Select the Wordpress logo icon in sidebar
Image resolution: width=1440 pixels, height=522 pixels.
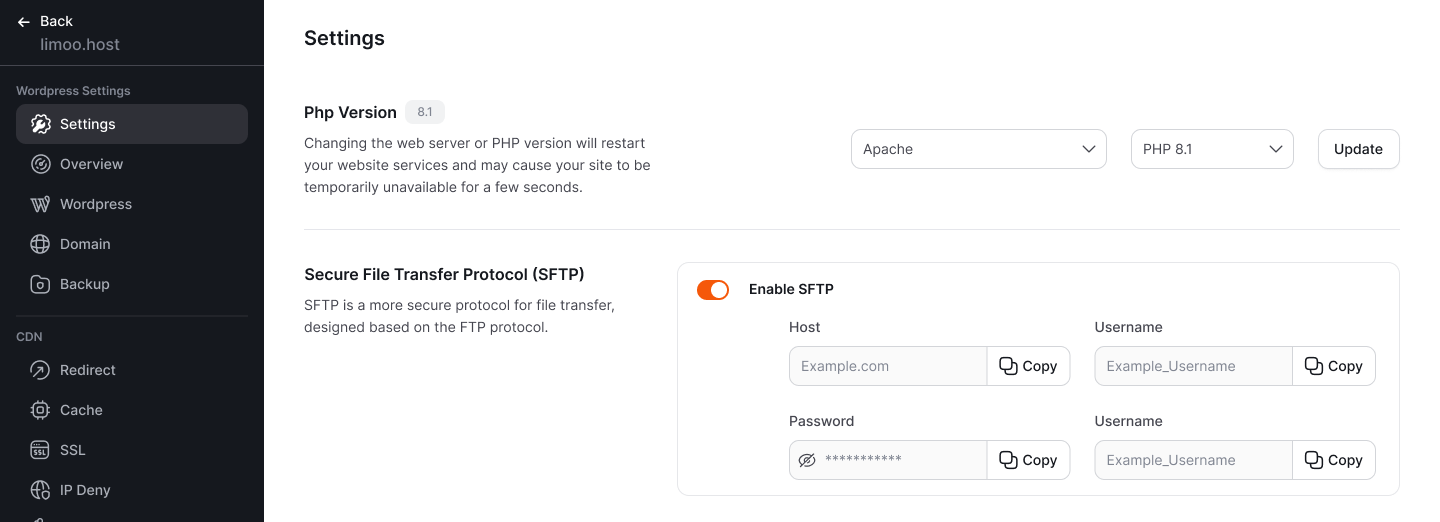tap(40, 204)
